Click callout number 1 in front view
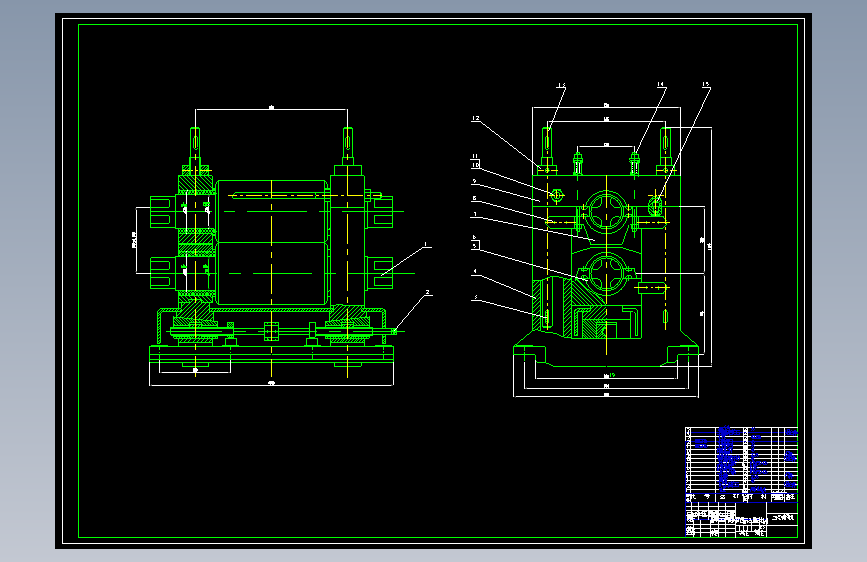Viewport: 867px width, 562px height. (x=425, y=244)
